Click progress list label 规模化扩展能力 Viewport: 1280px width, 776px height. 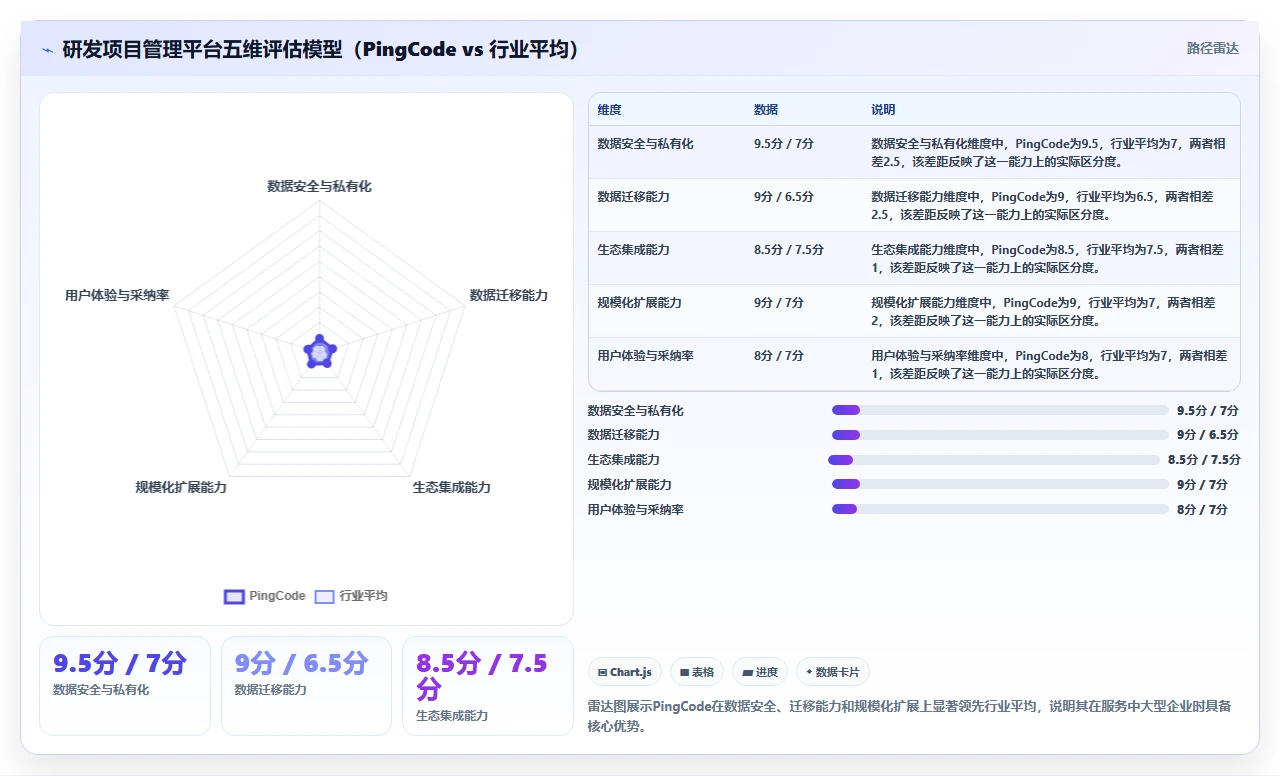coord(630,484)
